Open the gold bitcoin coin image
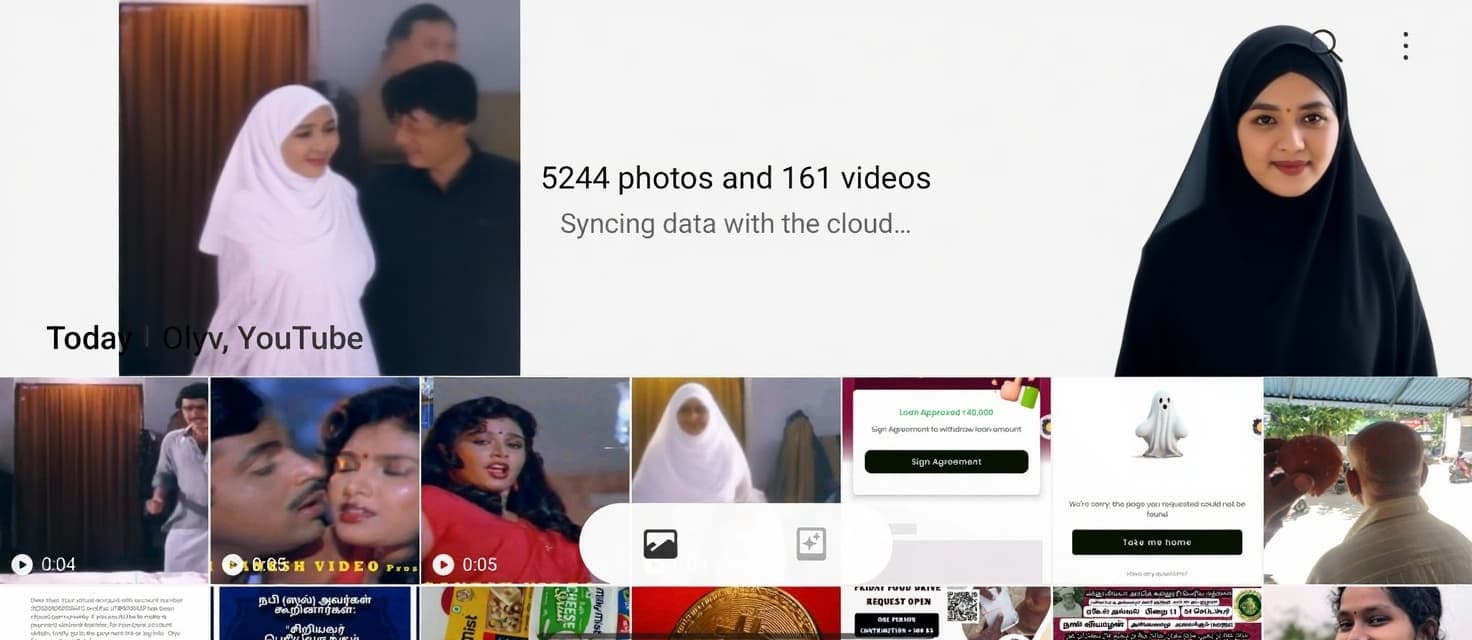This screenshot has height=640, width=1472. [736, 613]
